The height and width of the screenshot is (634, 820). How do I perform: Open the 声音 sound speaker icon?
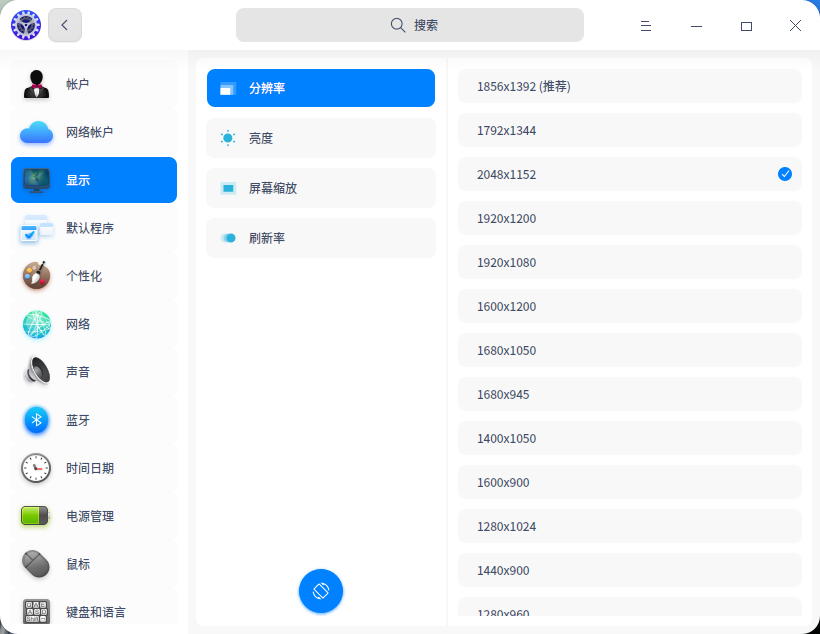click(x=37, y=371)
